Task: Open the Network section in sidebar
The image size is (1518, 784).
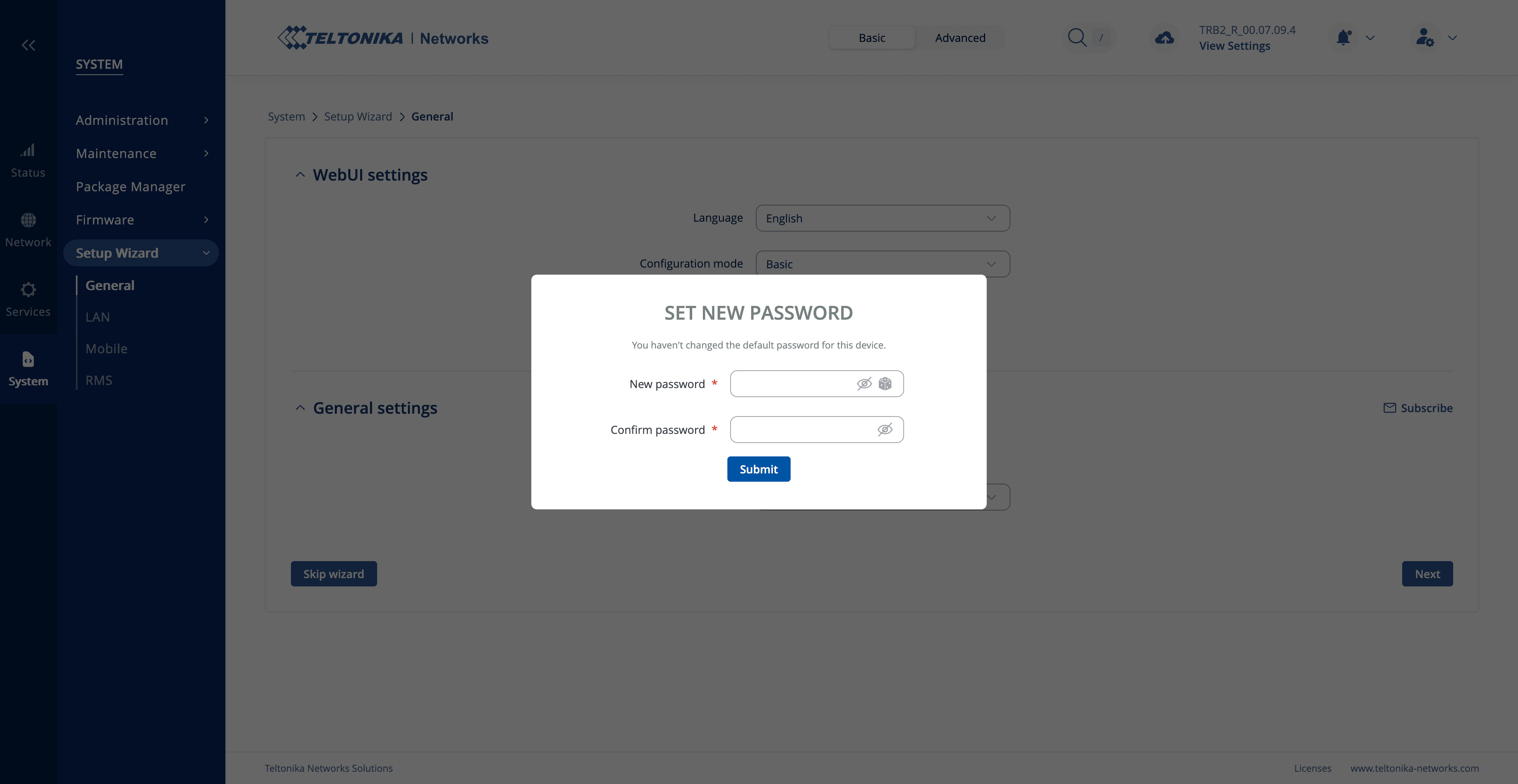Action: point(28,230)
